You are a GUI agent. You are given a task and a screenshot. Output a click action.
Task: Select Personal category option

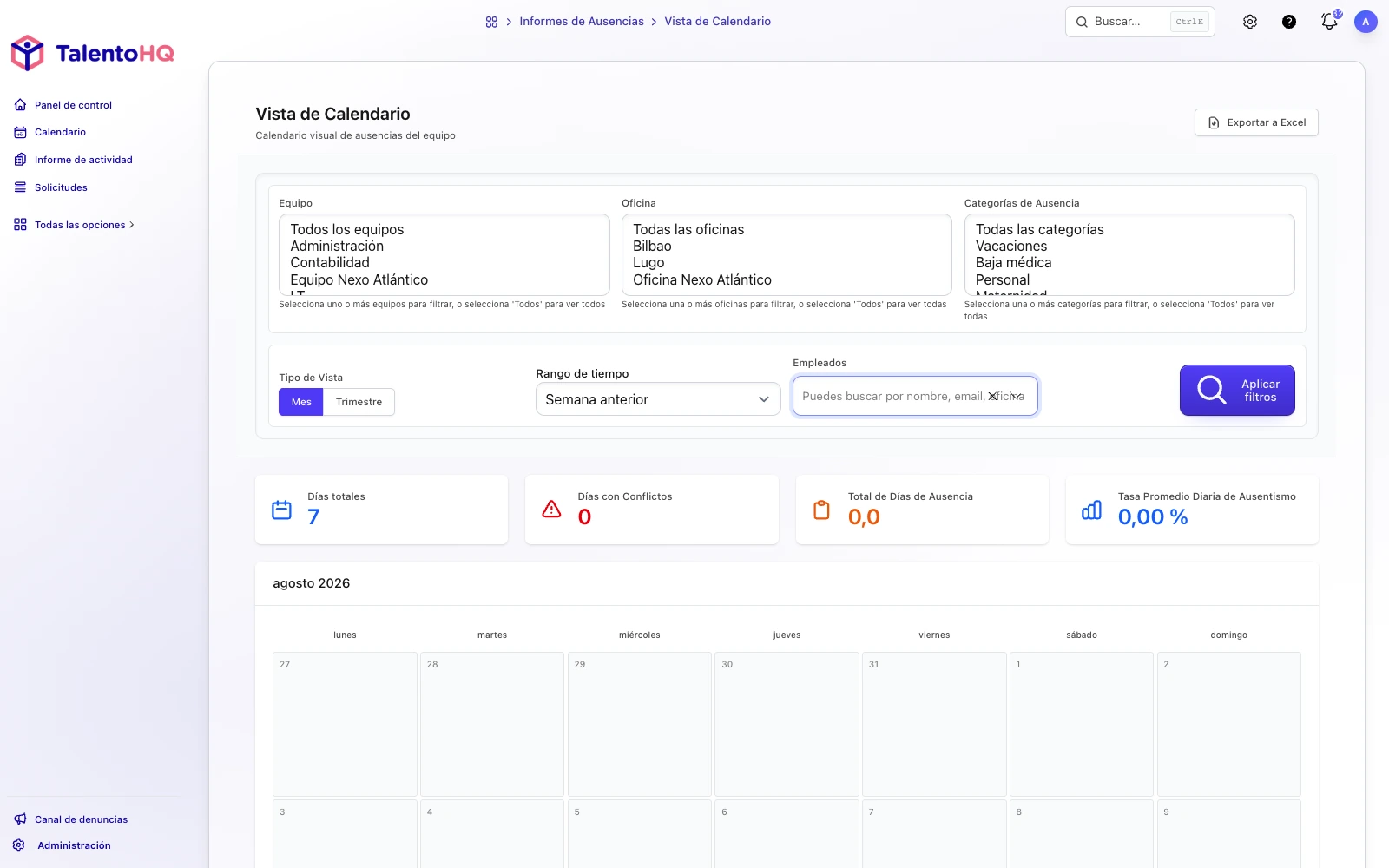[1129, 279]
